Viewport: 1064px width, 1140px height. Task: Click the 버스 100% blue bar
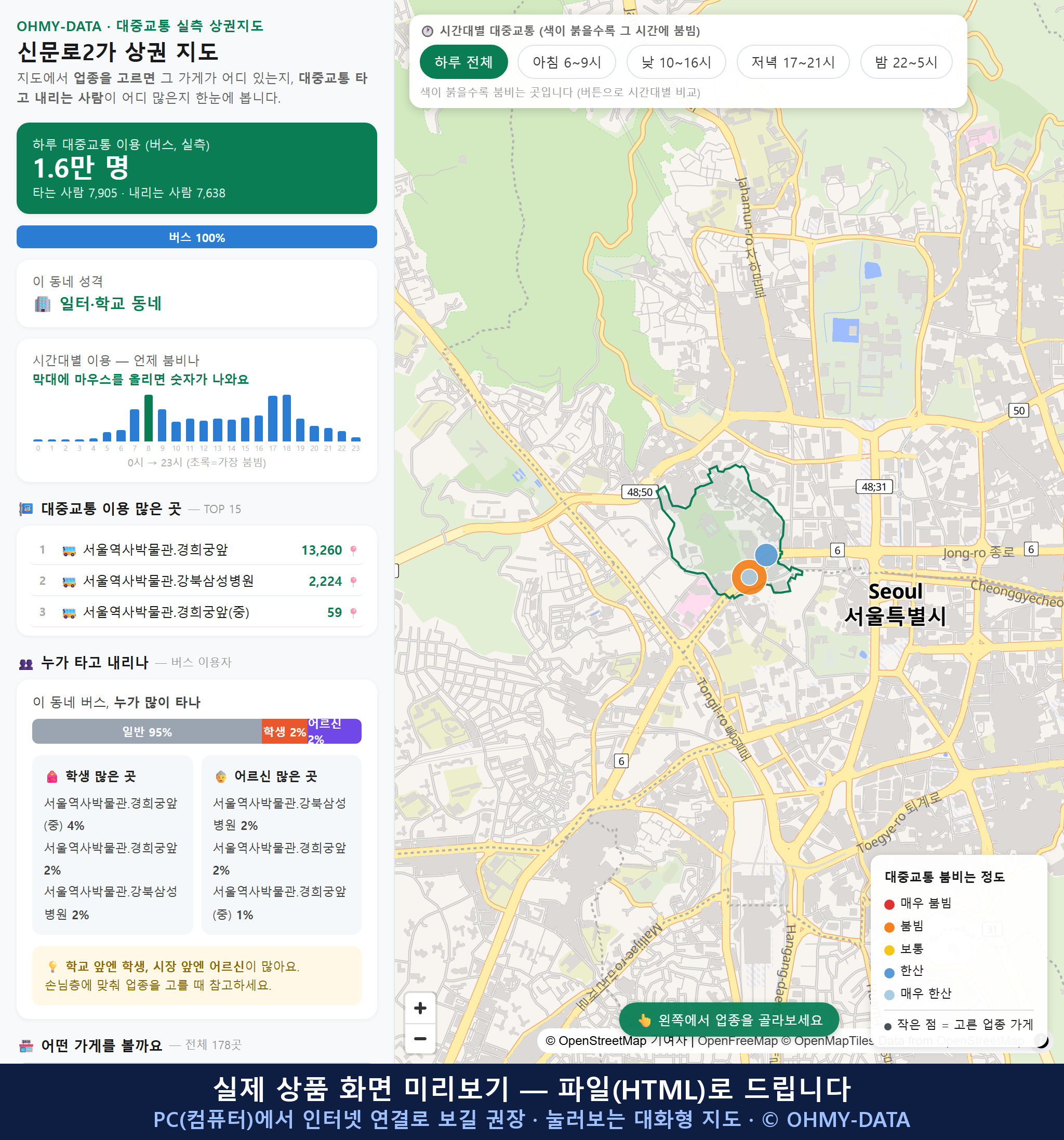tap(197, 237)
